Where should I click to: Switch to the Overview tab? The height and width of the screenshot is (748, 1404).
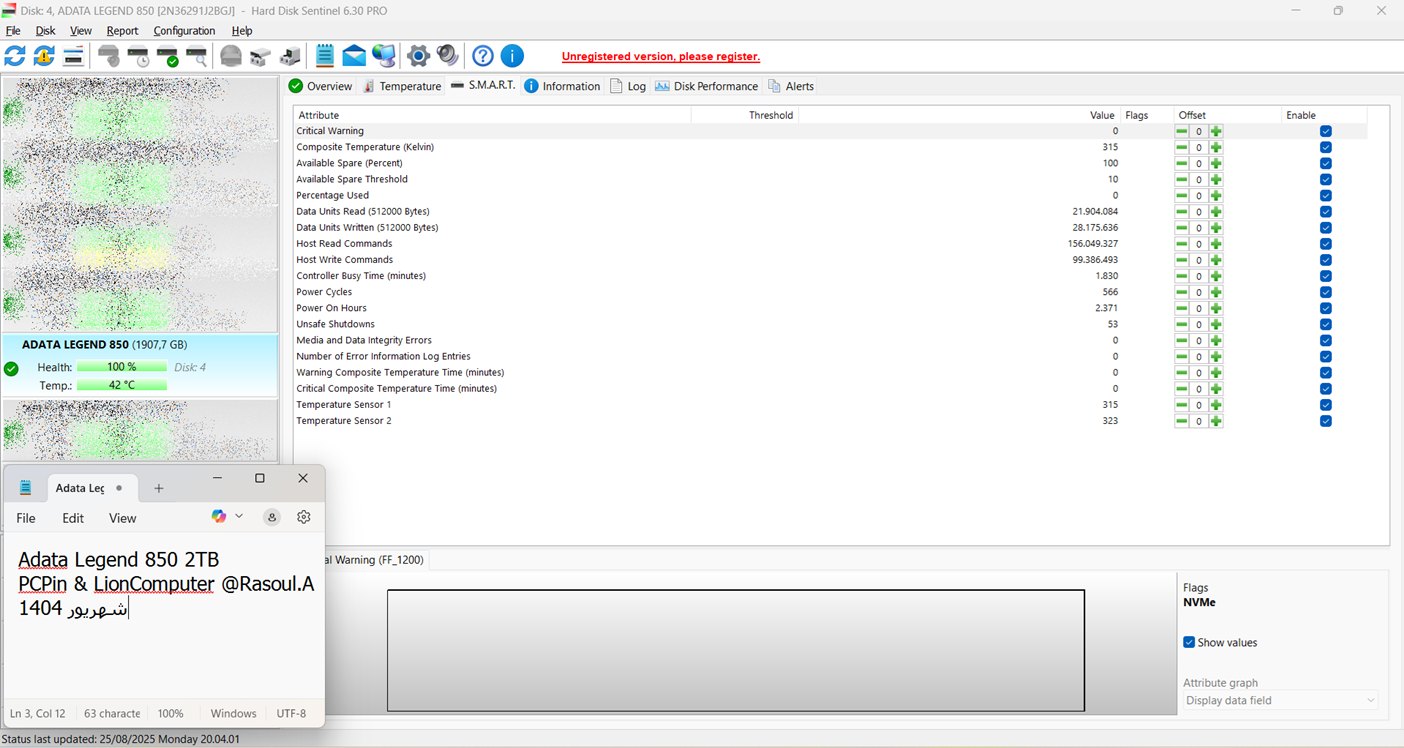tap(321, 86)
